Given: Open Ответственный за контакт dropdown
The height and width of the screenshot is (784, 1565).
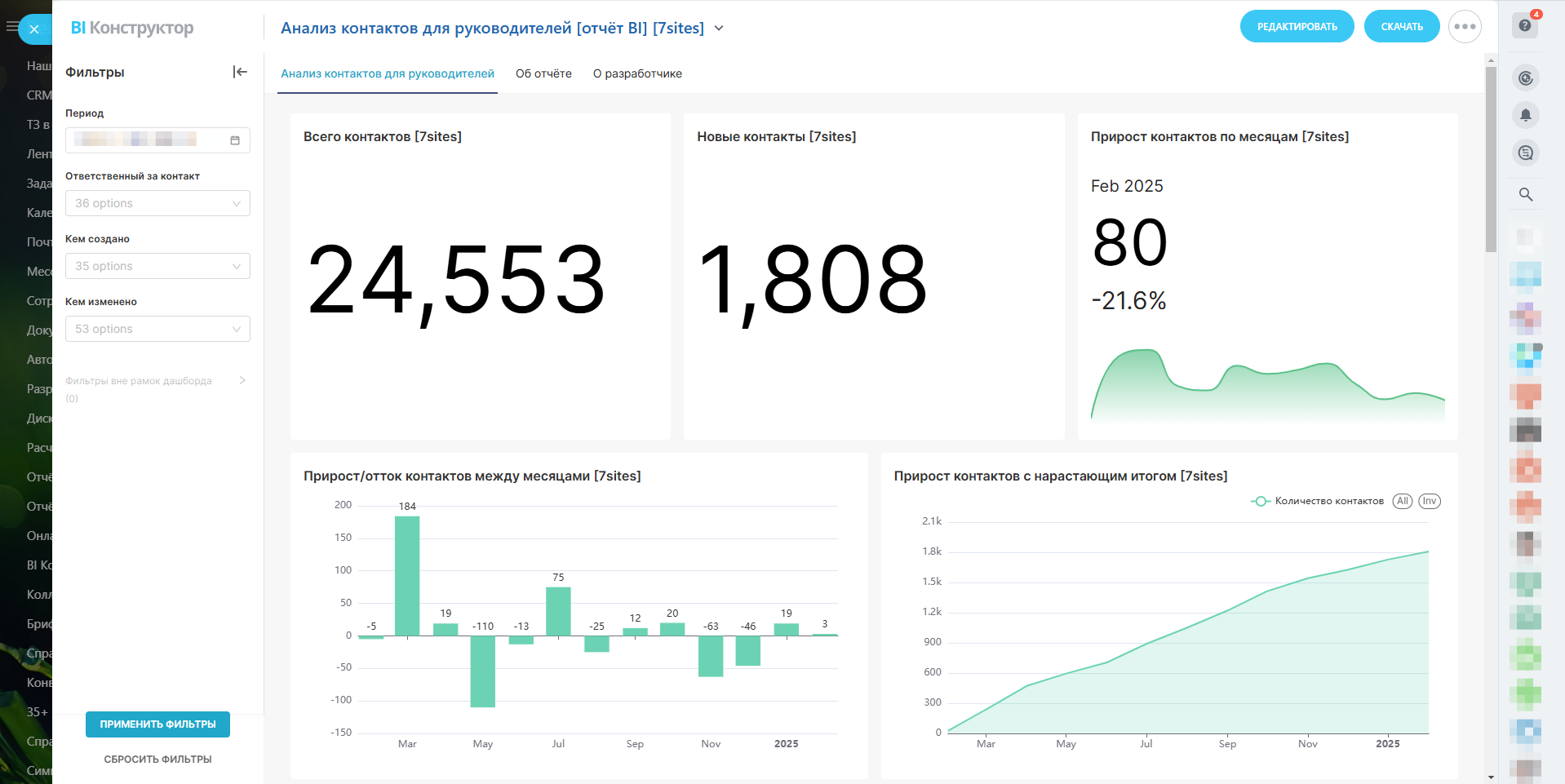Looking at the screenshot, I should [x=157, y=203].
